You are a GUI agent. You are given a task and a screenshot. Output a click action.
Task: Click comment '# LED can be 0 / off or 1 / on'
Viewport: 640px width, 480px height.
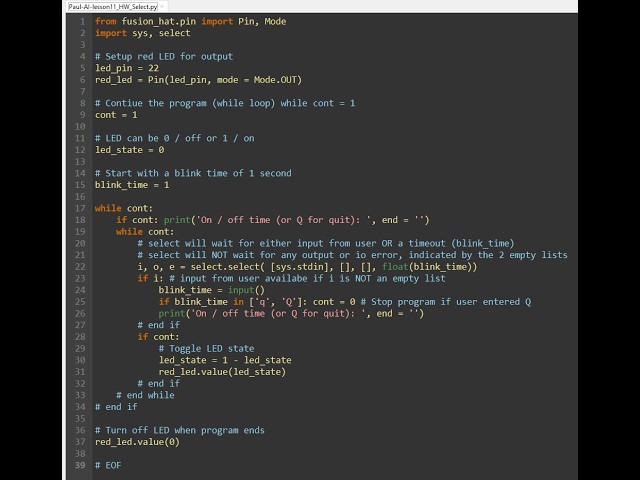[x=174, y=138]
